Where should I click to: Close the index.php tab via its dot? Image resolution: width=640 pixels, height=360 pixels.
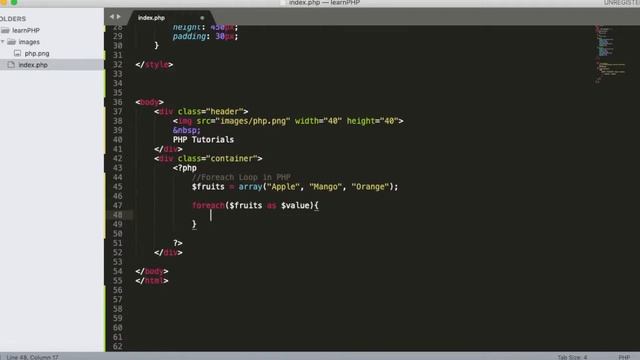tap(202, 18)
